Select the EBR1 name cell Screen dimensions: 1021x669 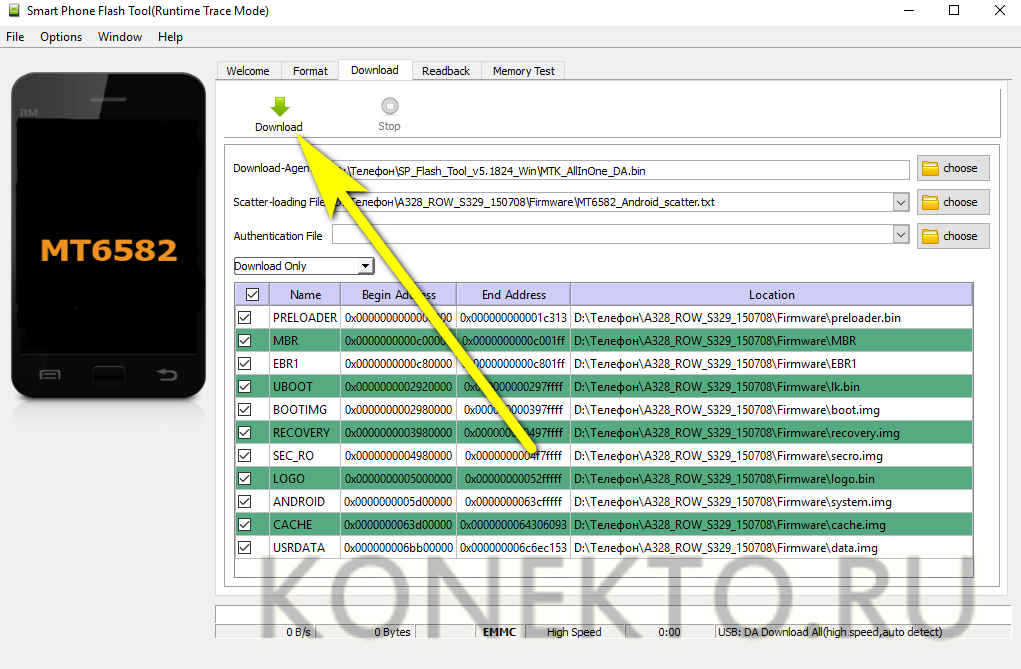coord(305,363)
